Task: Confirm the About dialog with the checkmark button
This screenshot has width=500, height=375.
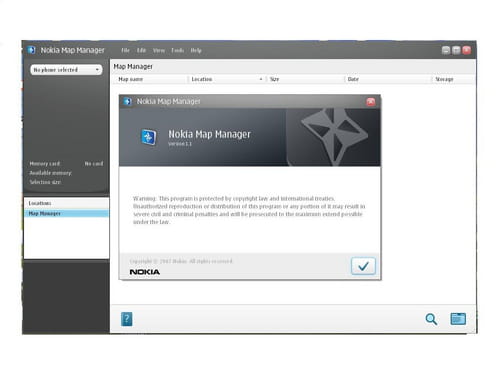Action: tap(363, 266)
